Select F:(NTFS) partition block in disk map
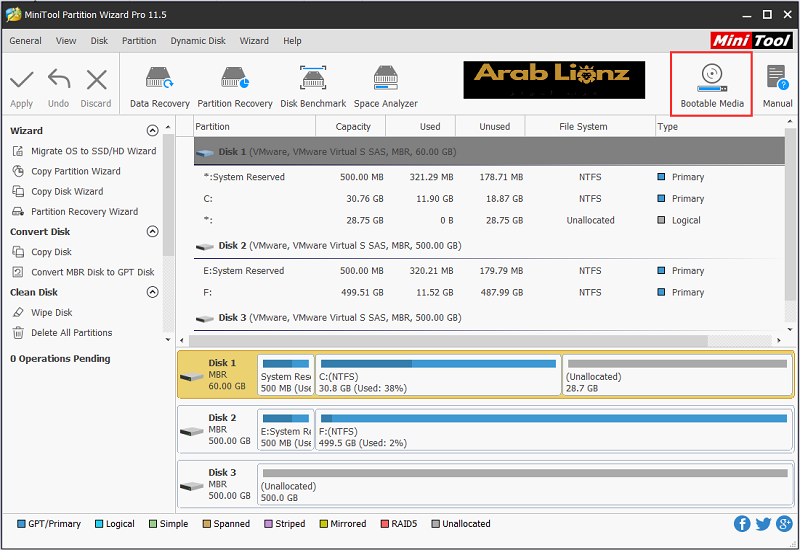800x550 pixels. coord(554,430)
